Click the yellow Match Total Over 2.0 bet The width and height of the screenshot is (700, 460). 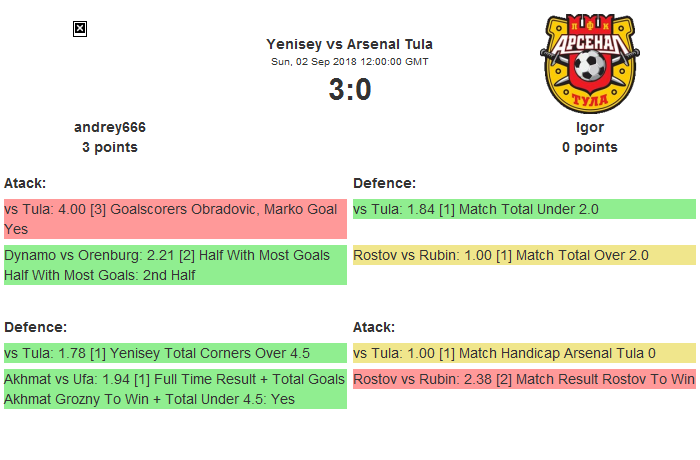pyautogui.click(x=524, y=255)
